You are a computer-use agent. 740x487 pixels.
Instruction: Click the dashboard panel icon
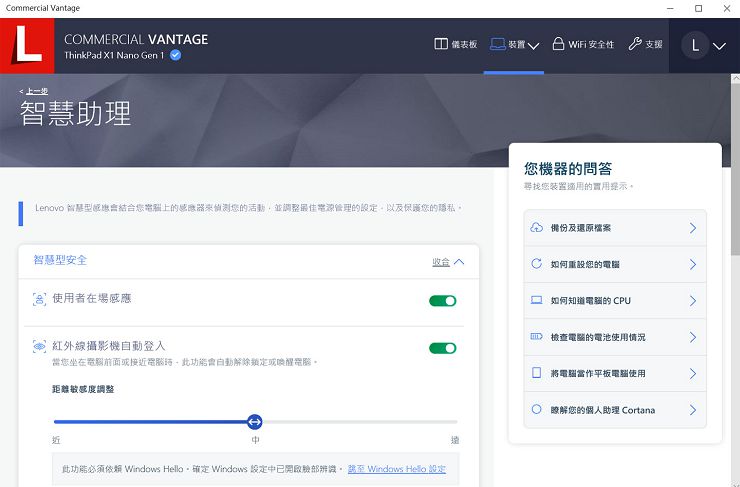441,44
